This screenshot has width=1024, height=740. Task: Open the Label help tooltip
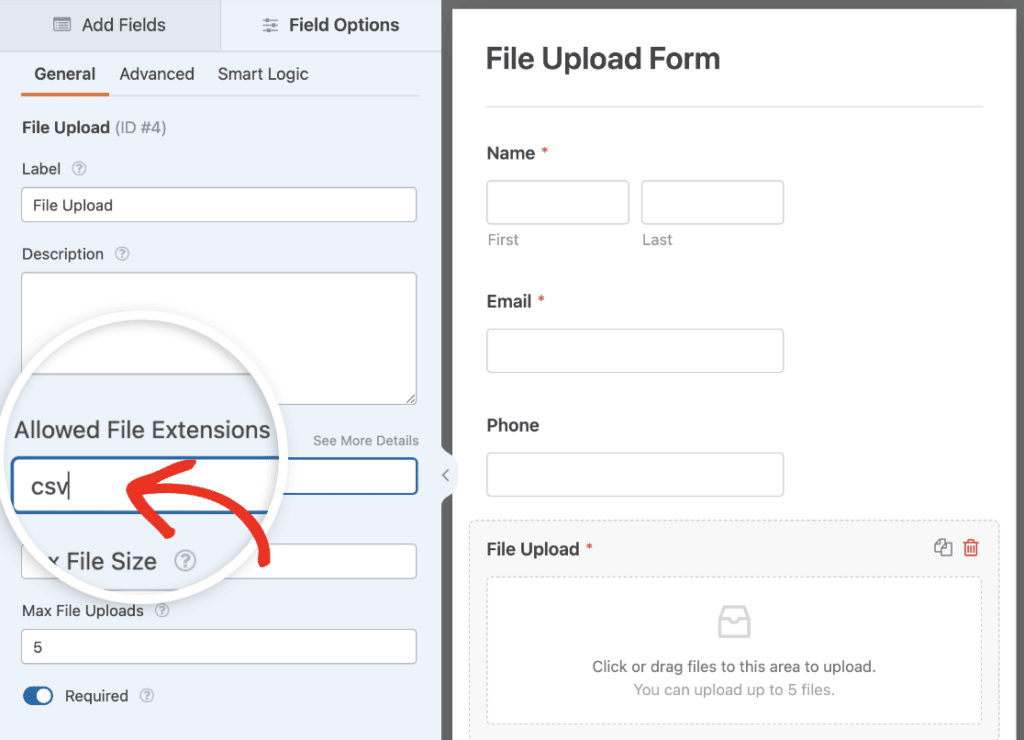79,168
